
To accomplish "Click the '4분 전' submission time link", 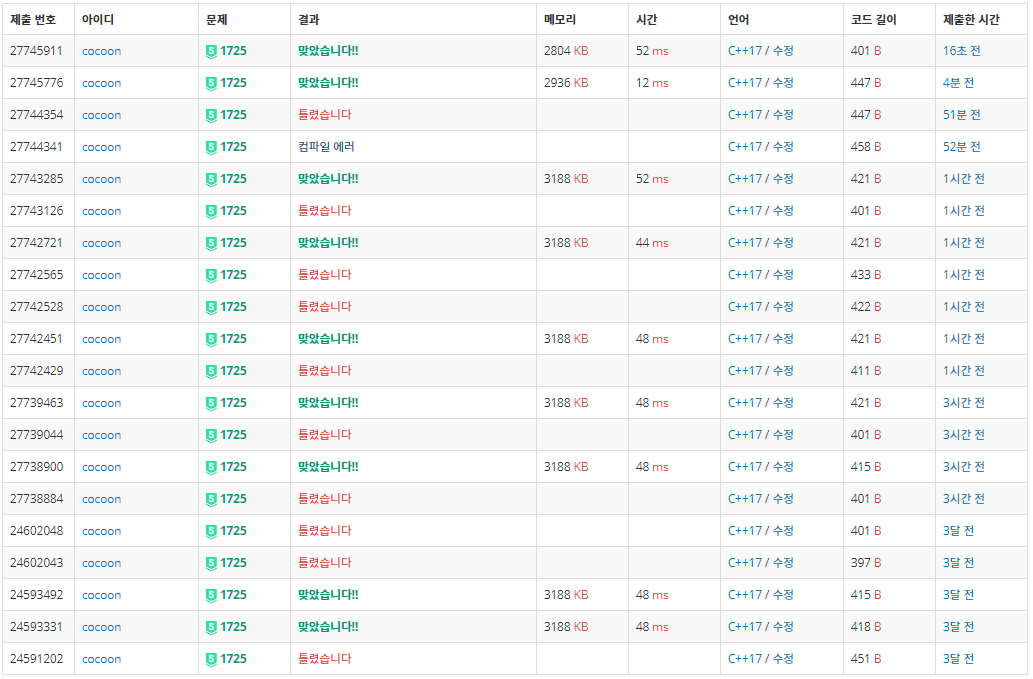I will 958,83.
